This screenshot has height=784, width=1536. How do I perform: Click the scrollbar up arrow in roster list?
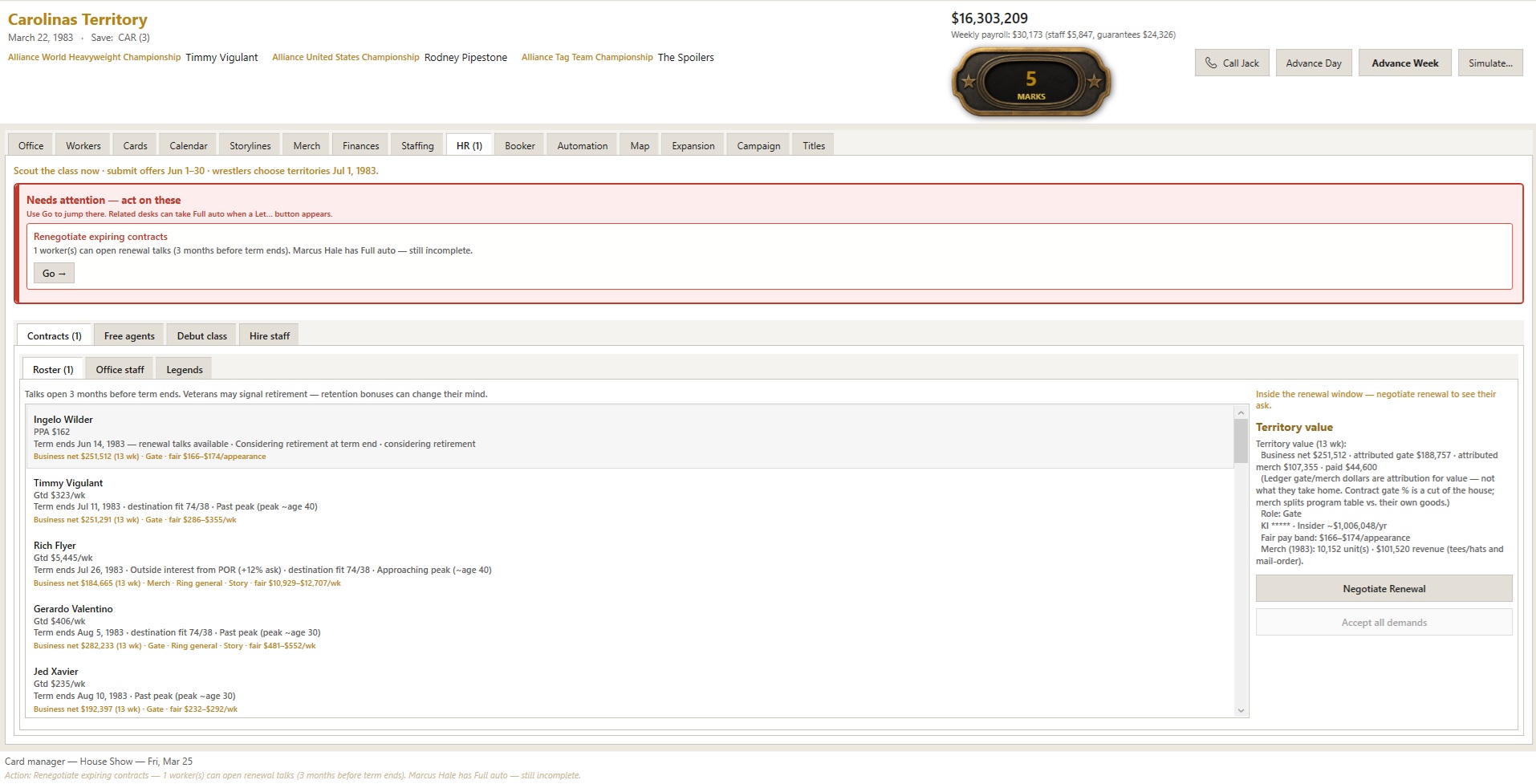click(1241, 412)
